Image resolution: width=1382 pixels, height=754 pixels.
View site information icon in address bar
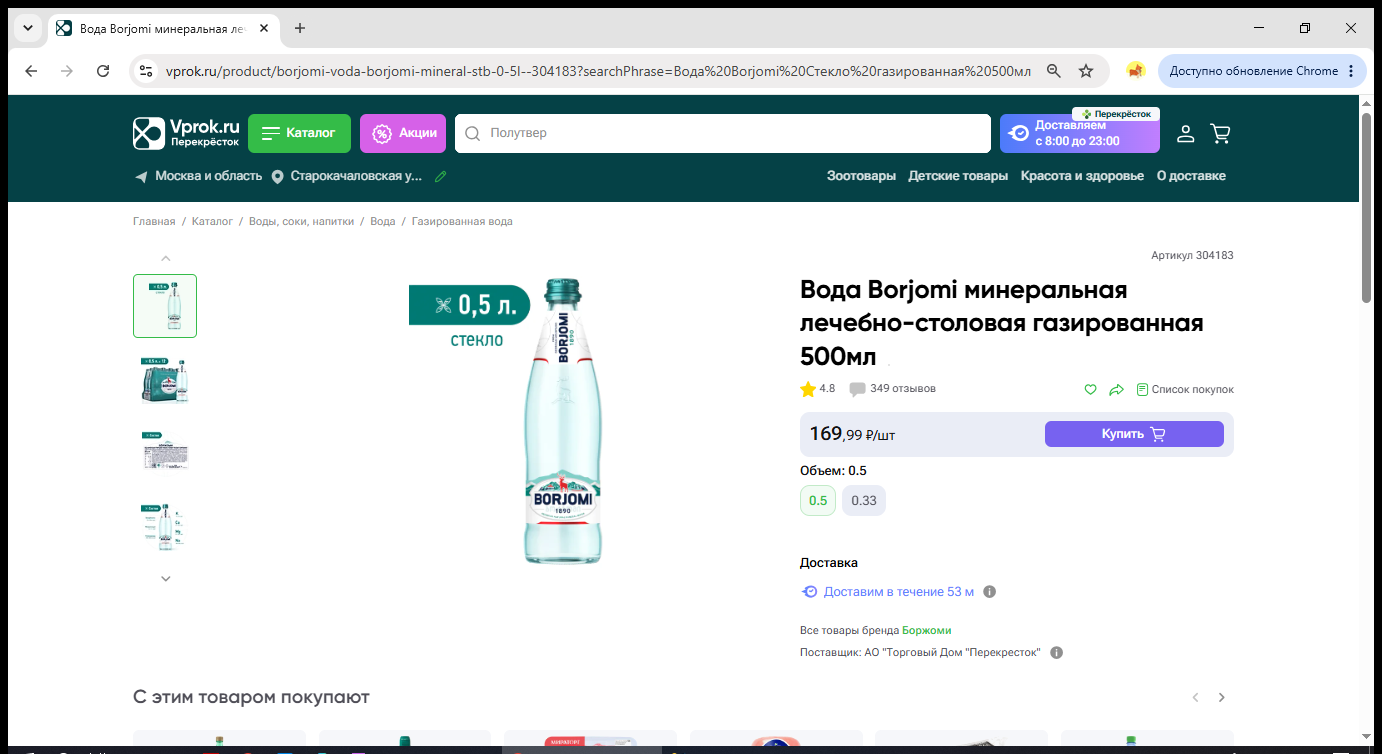click(146, 71)
